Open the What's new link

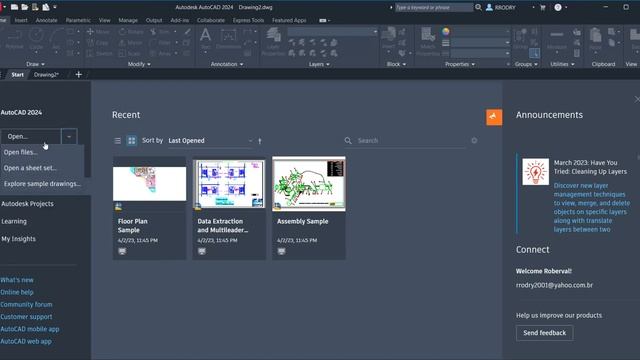pyautogui.click(x=17, y=280)
